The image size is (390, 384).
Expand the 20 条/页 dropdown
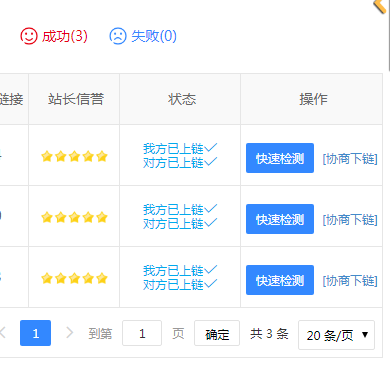point(336,335)
